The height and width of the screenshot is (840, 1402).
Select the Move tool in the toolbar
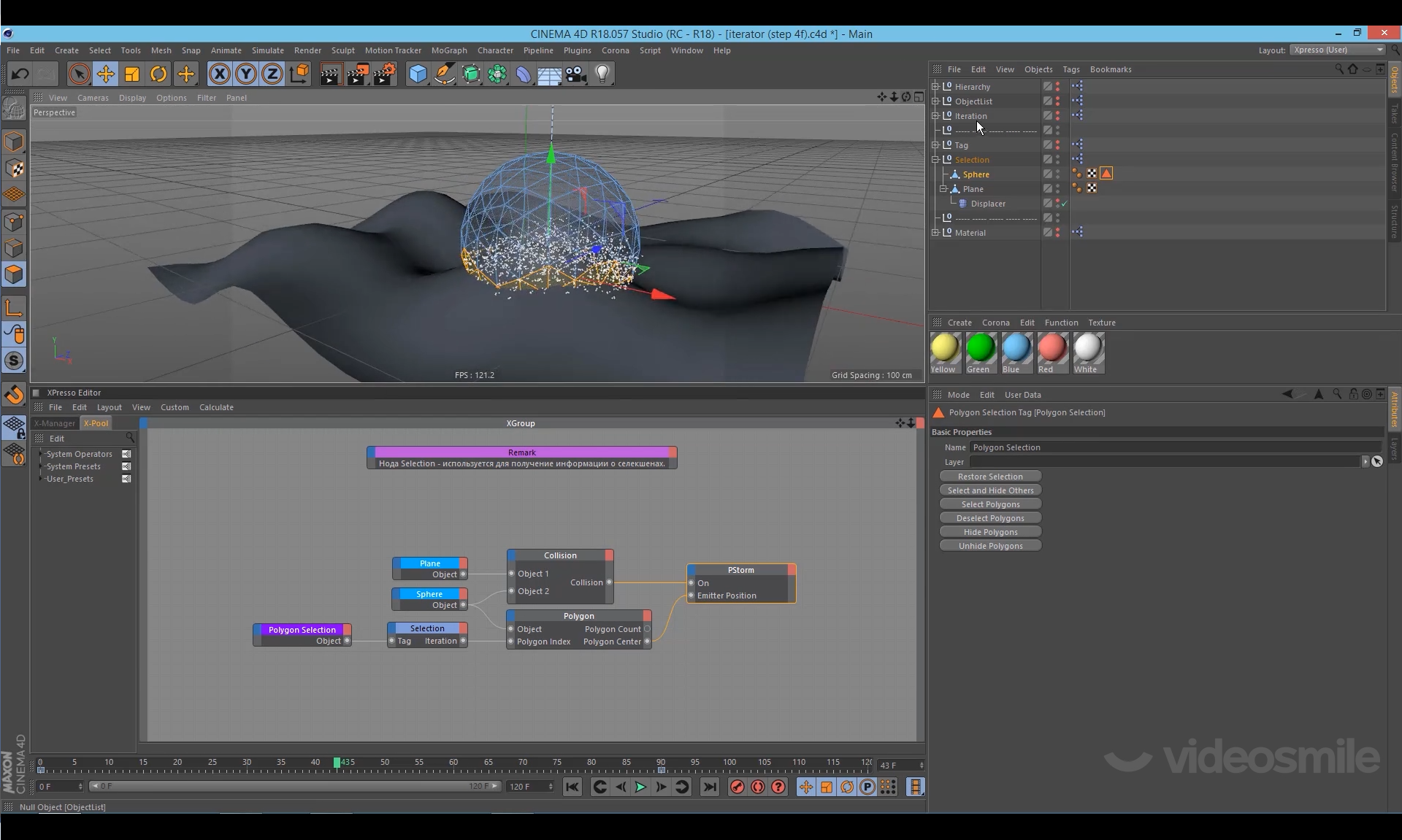pos(105,74)
